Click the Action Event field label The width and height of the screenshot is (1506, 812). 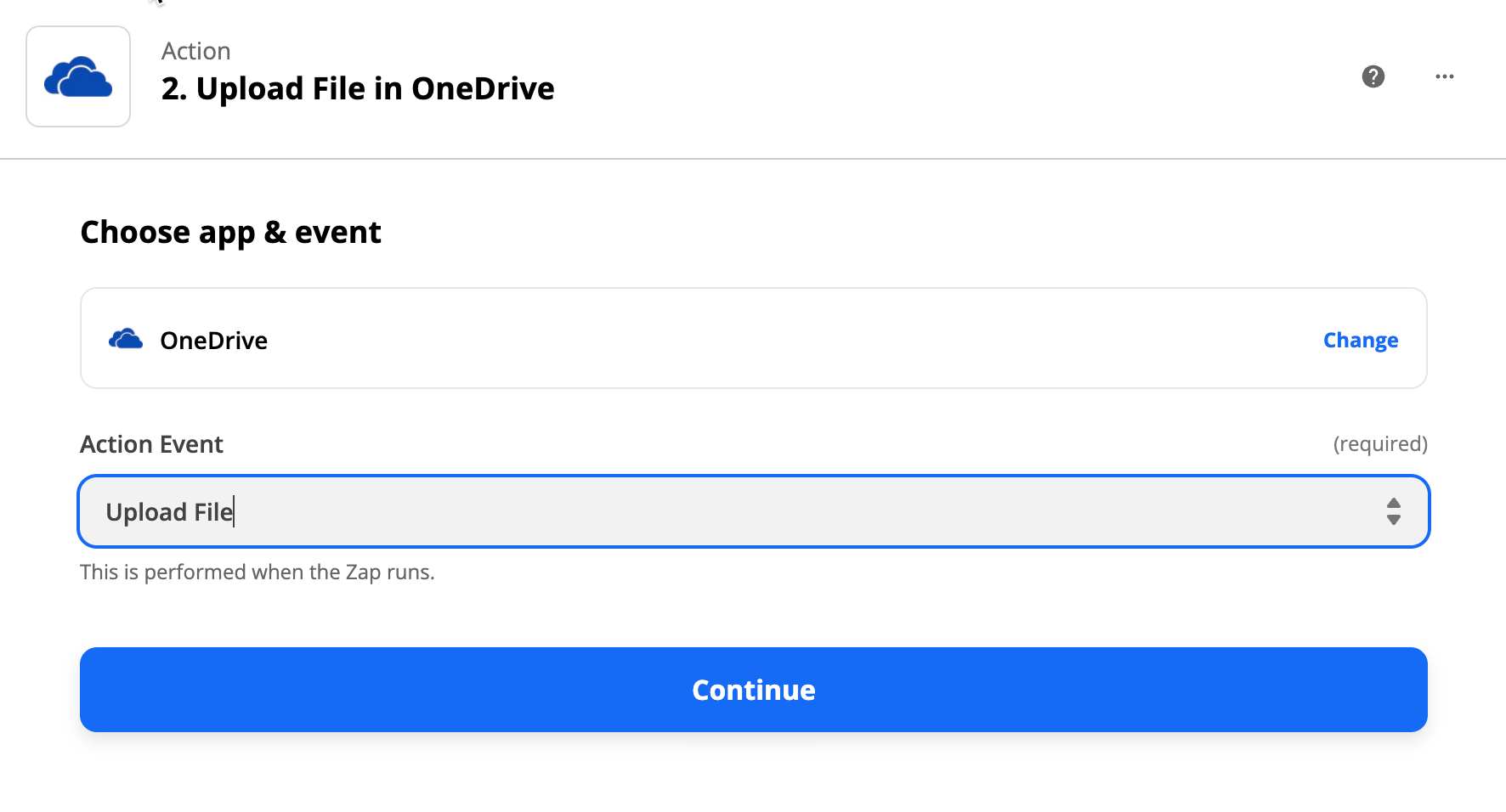151,444
